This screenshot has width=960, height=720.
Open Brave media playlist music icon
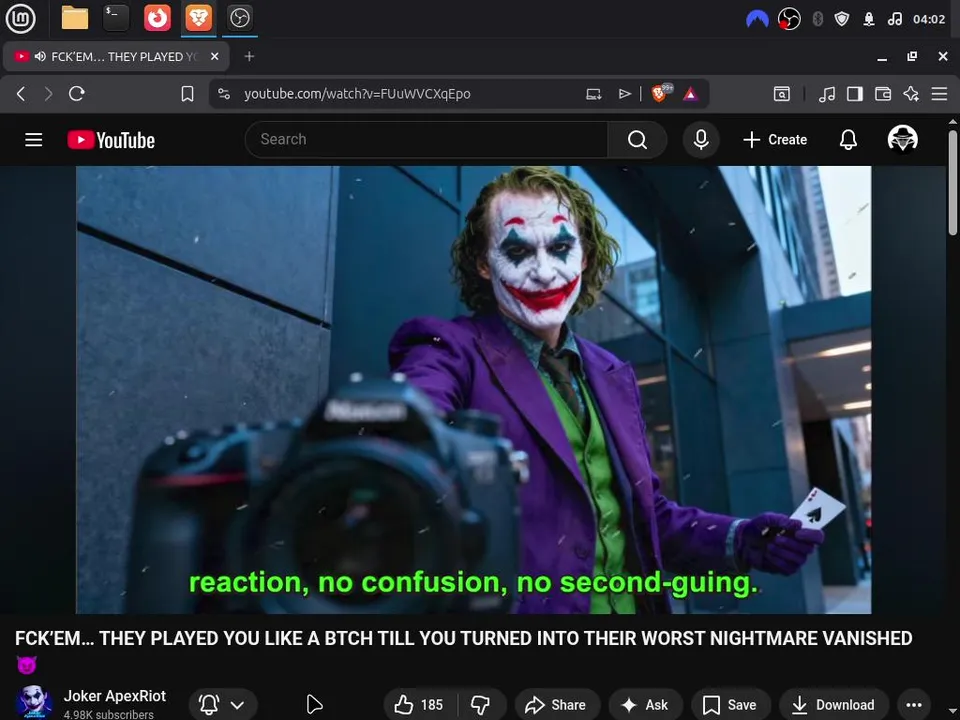pyautogui.click(x=827, y=94)
